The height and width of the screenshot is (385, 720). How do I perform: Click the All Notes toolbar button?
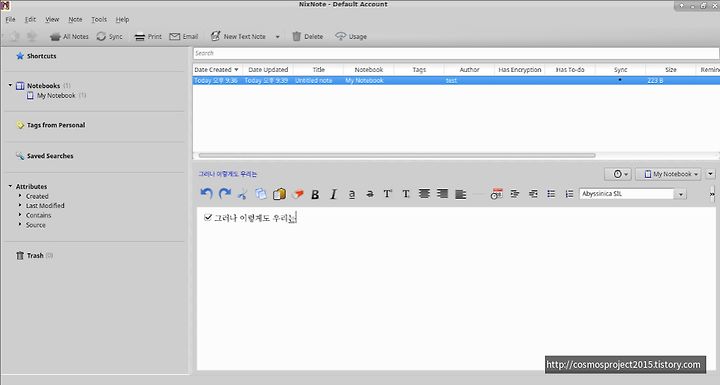click(69, 36)
